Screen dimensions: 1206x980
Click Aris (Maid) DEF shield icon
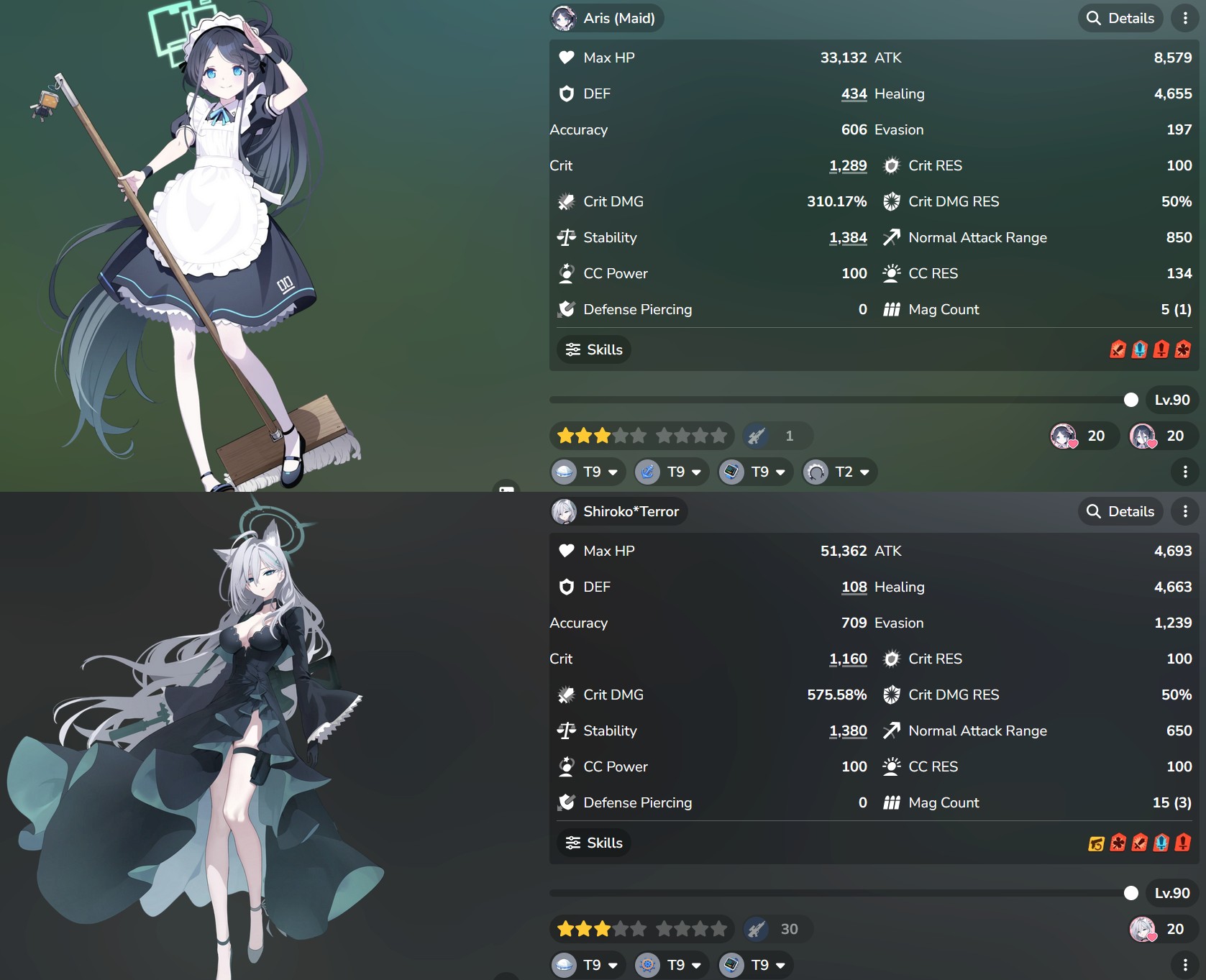point(567,93)
